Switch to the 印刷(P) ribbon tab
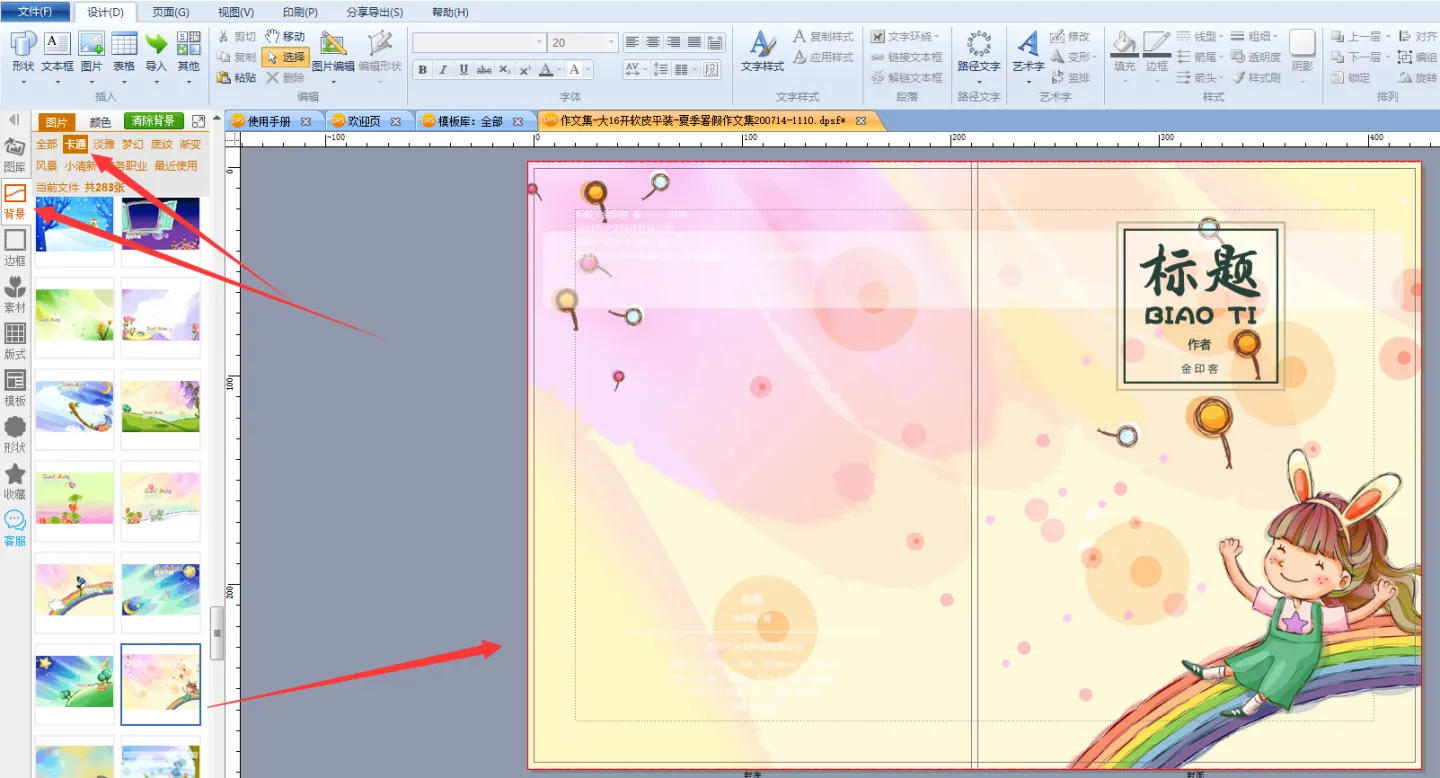This screenshot has height=778, width=1440. (x=300, y=12)
